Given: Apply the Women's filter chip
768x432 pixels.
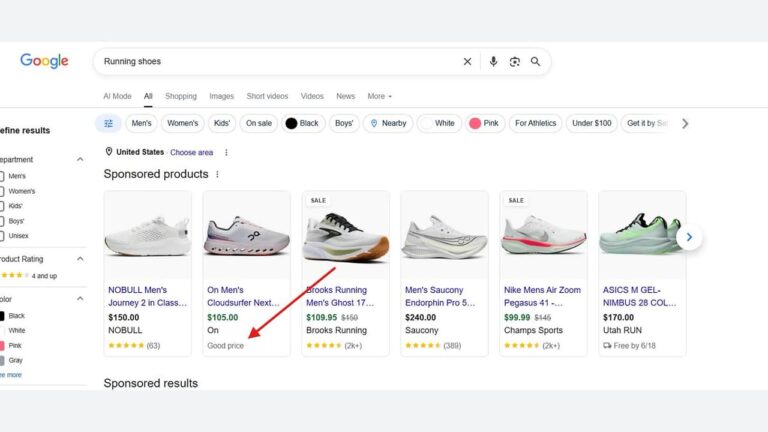Looking at the screenshot, I should pos(182,123).
